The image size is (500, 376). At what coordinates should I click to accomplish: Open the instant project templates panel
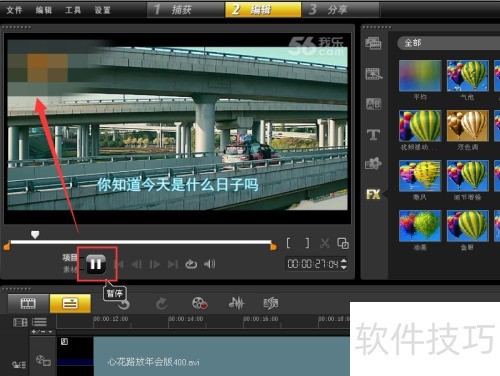coord(373,74)
